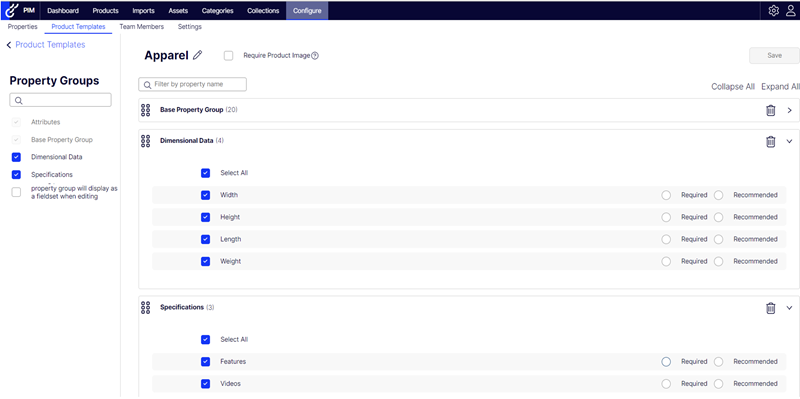The image size is (800, 399).
Task: Mark Length as Required
Action: point(666,239)
